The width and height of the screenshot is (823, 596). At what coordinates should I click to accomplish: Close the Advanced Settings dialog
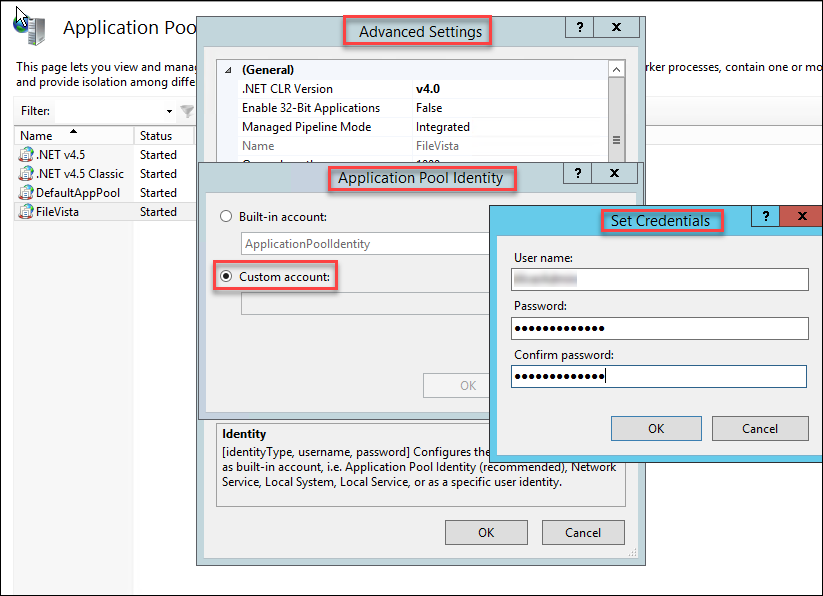point(616,27)
